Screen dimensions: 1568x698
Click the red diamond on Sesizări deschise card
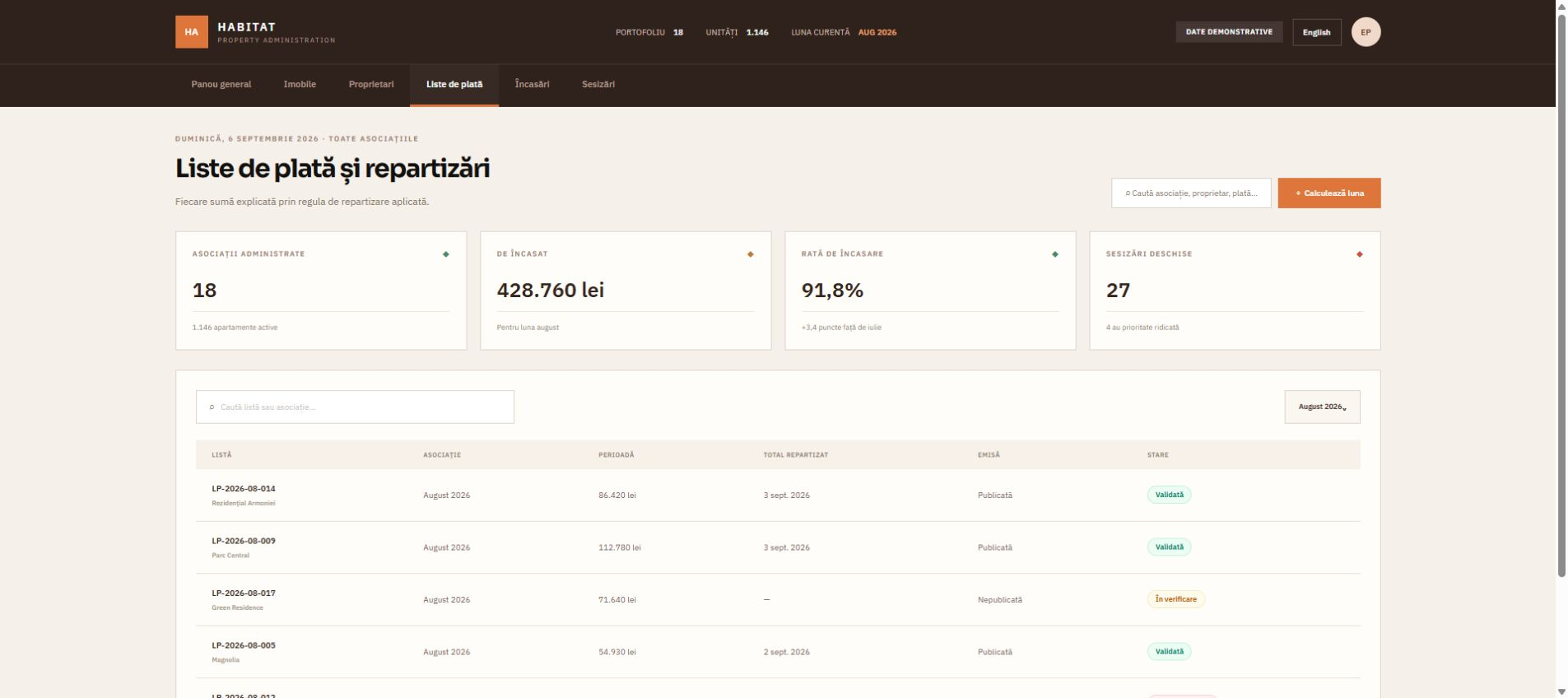point(1360,254)
